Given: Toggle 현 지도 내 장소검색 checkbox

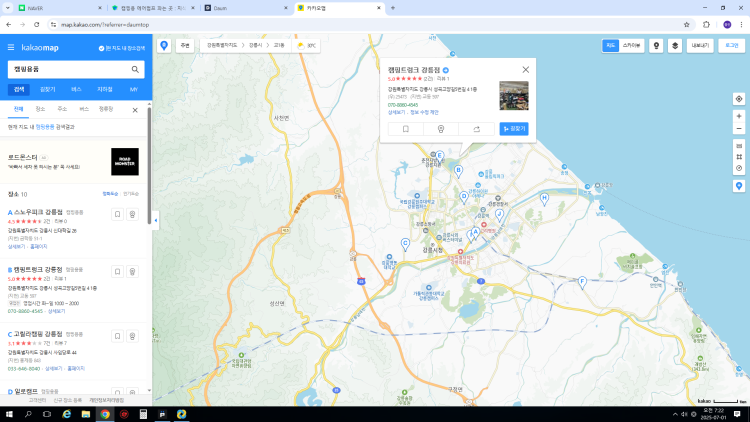Looking at the screenshot, I should click(x=121, y=48).
